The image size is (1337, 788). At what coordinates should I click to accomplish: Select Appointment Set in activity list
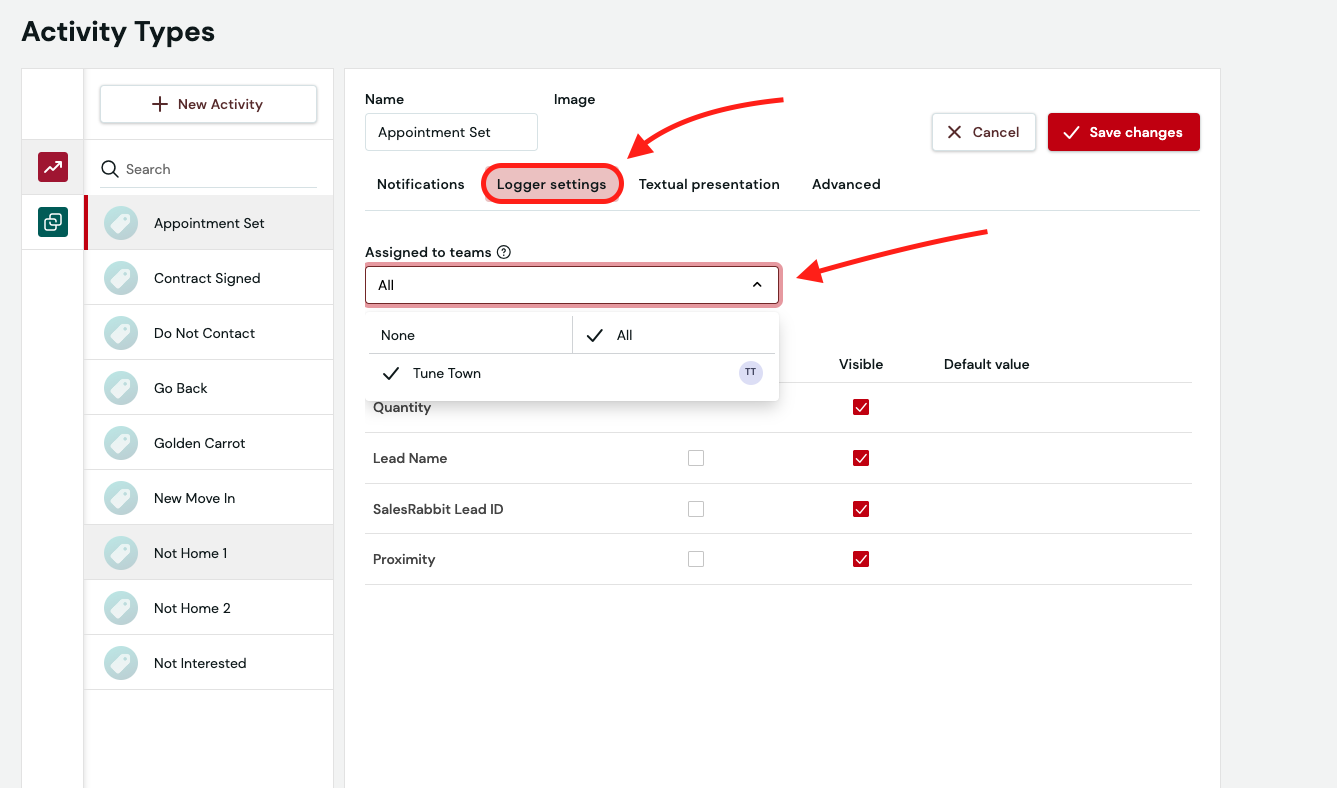pyautogui.click(x=209, y=223)
